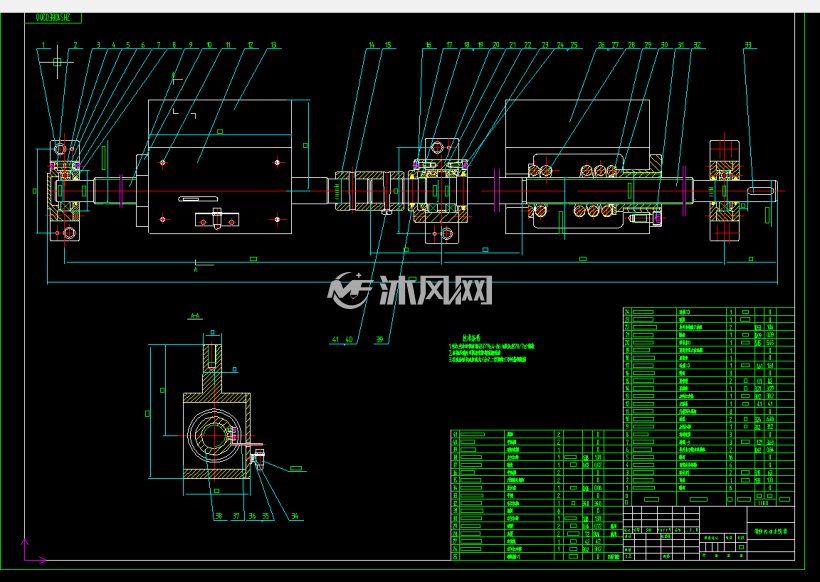Select part callout number 35
Viewport: 820px width, 582px height.
pyautogui.click(x=266, y=516)
